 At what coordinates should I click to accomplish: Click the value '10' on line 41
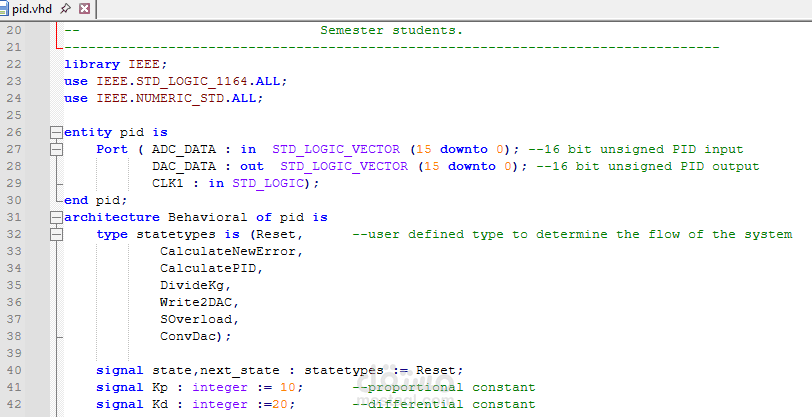[x=287, y=387]
